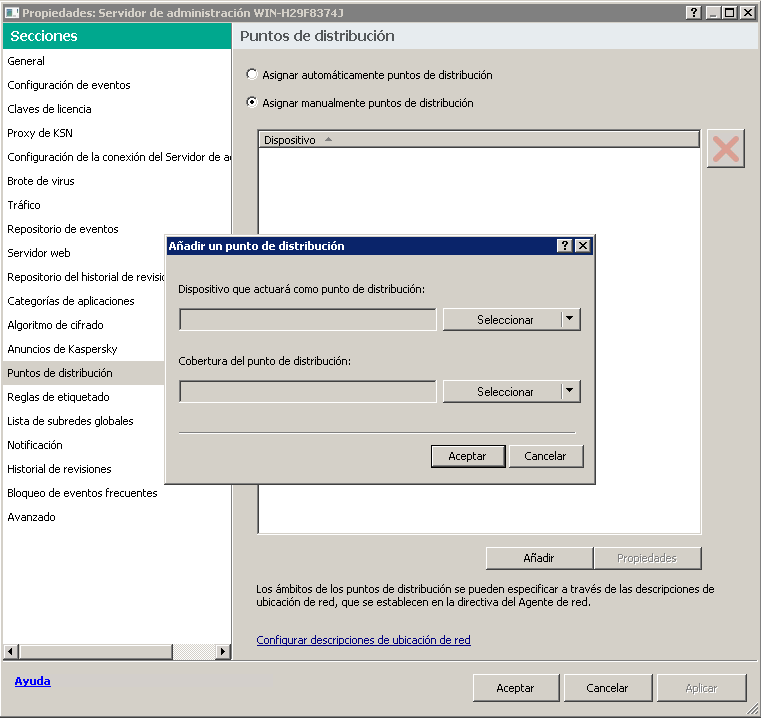
Task: Open Configuración de la conexión del Servidor section
Action: pos(116,157)
